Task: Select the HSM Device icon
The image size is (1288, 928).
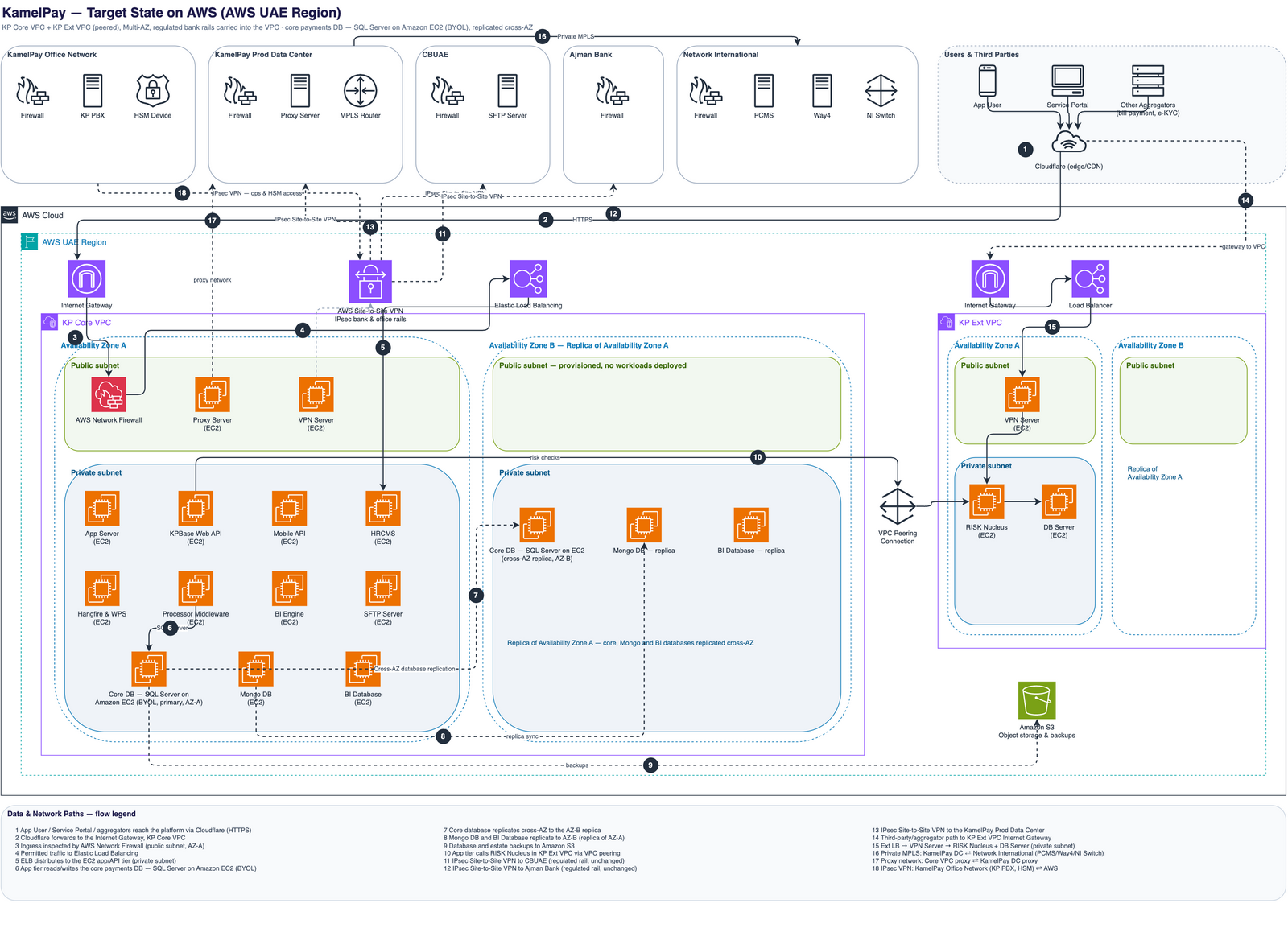Action: (x=153, y=91)
